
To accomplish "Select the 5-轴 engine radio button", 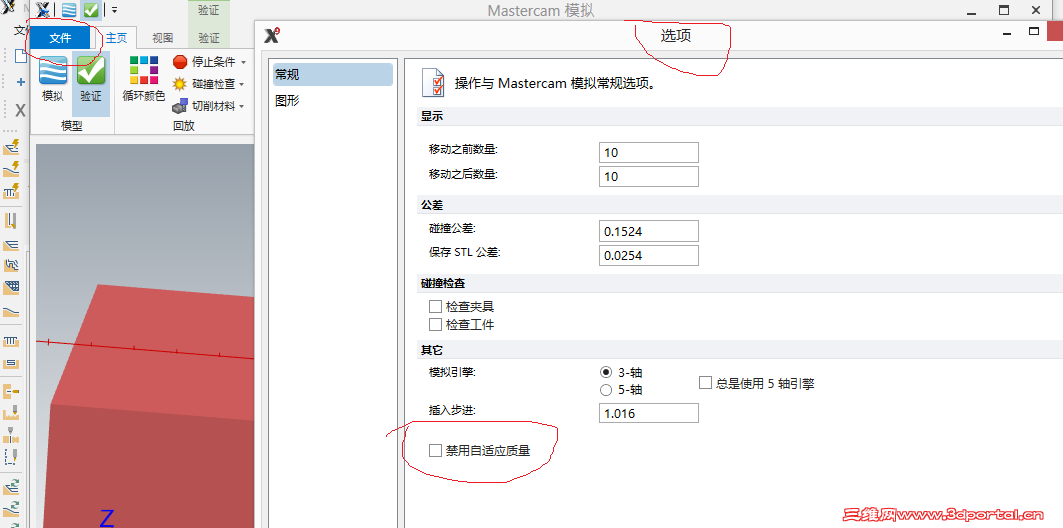I will [606, 390].
